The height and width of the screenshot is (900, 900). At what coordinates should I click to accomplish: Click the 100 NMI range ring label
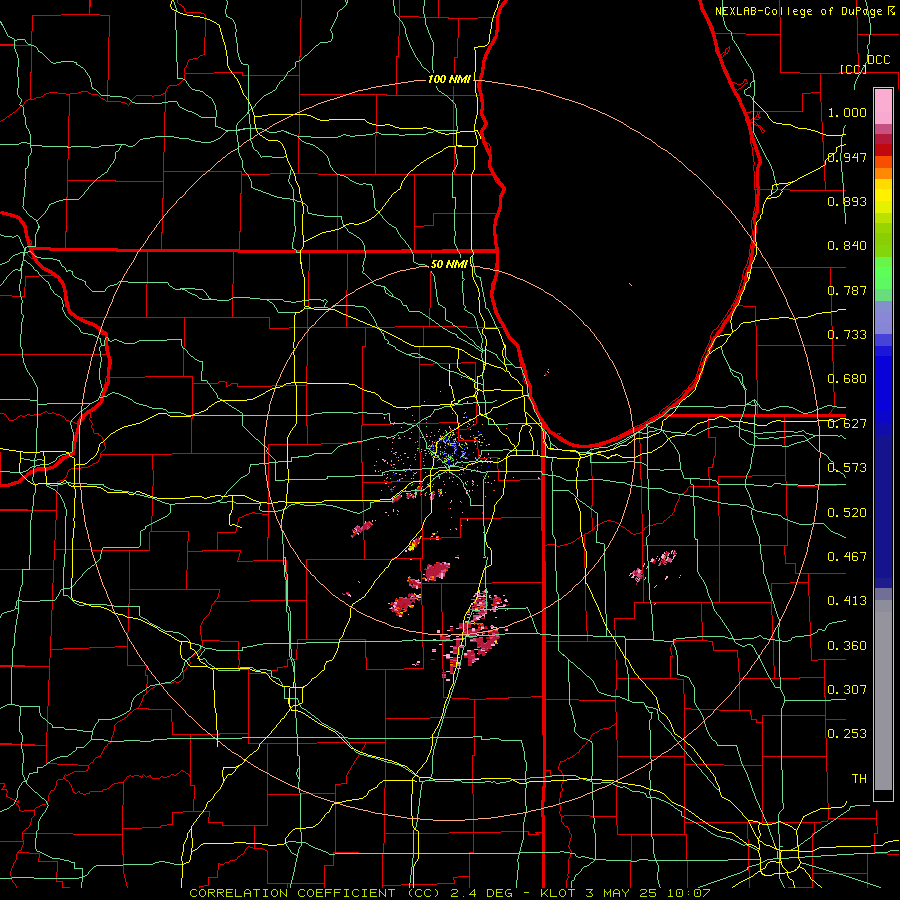click(x=449, y=79)
